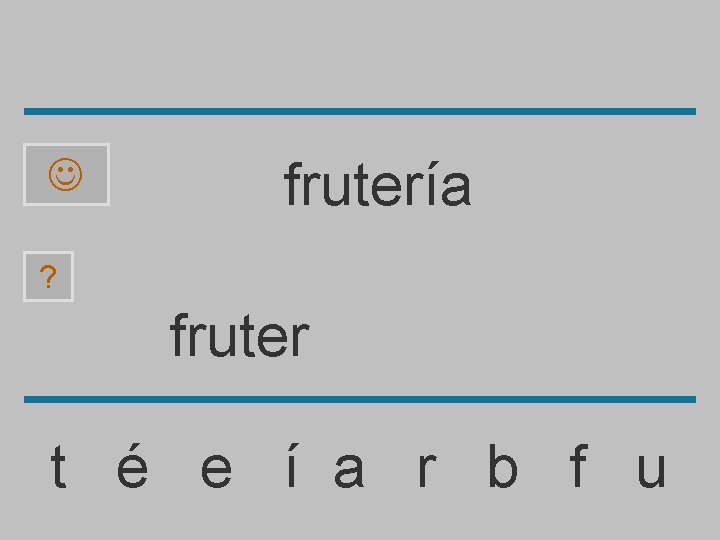Select the letter f in bottom row
The height and width of the screenshot is (540, 720).
pos(577,468)
